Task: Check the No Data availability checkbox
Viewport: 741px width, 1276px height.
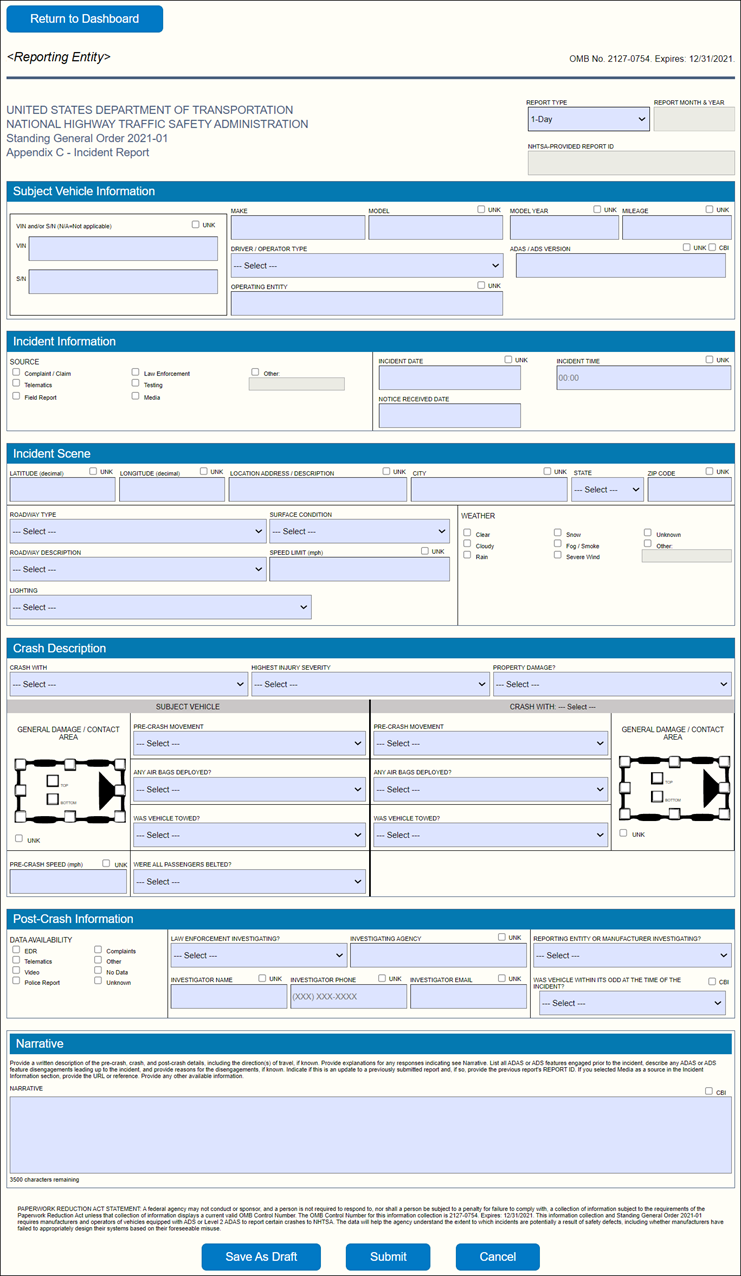Action: click(98, 971)
